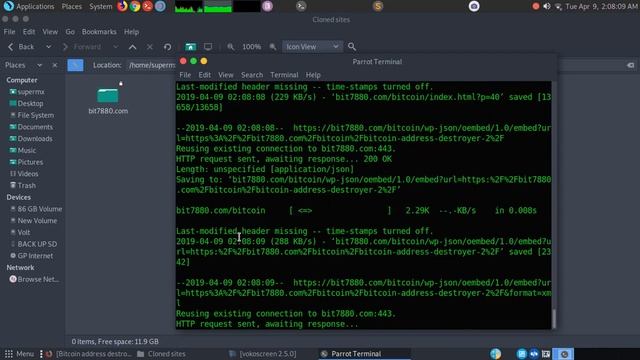Open the network status tray icon
The height and width of the screenshot is (360, 640).
coord(558,6)
